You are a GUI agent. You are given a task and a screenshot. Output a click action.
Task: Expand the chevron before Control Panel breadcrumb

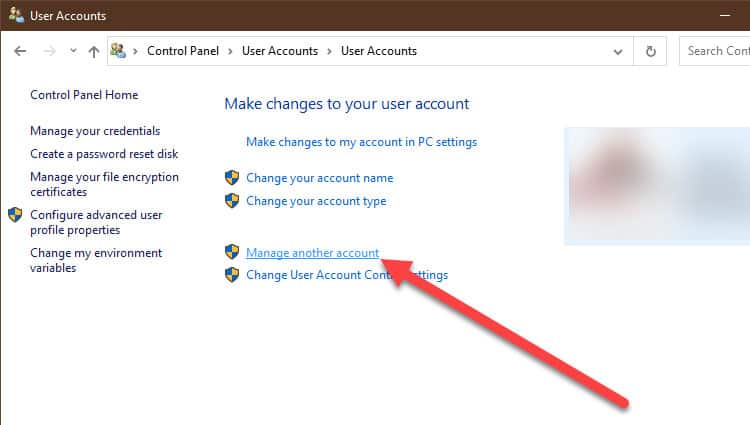click(135, 51)
